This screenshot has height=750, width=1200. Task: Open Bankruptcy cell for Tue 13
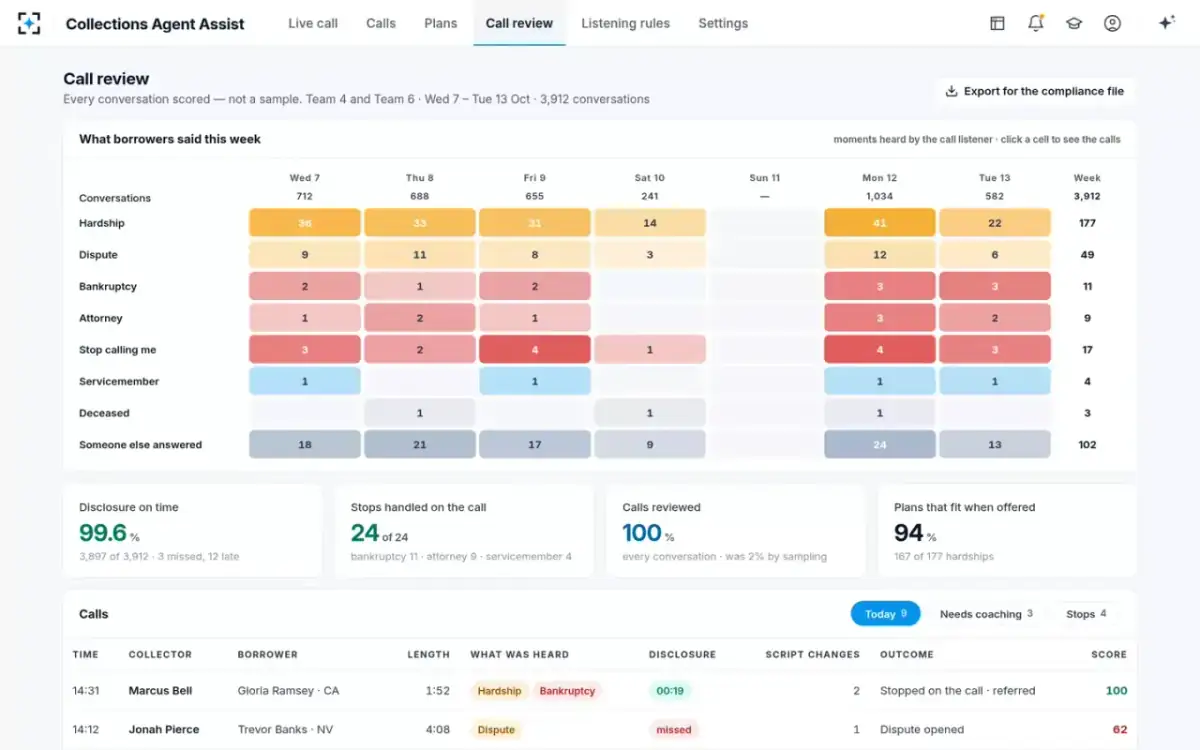[x=995, y=286]
